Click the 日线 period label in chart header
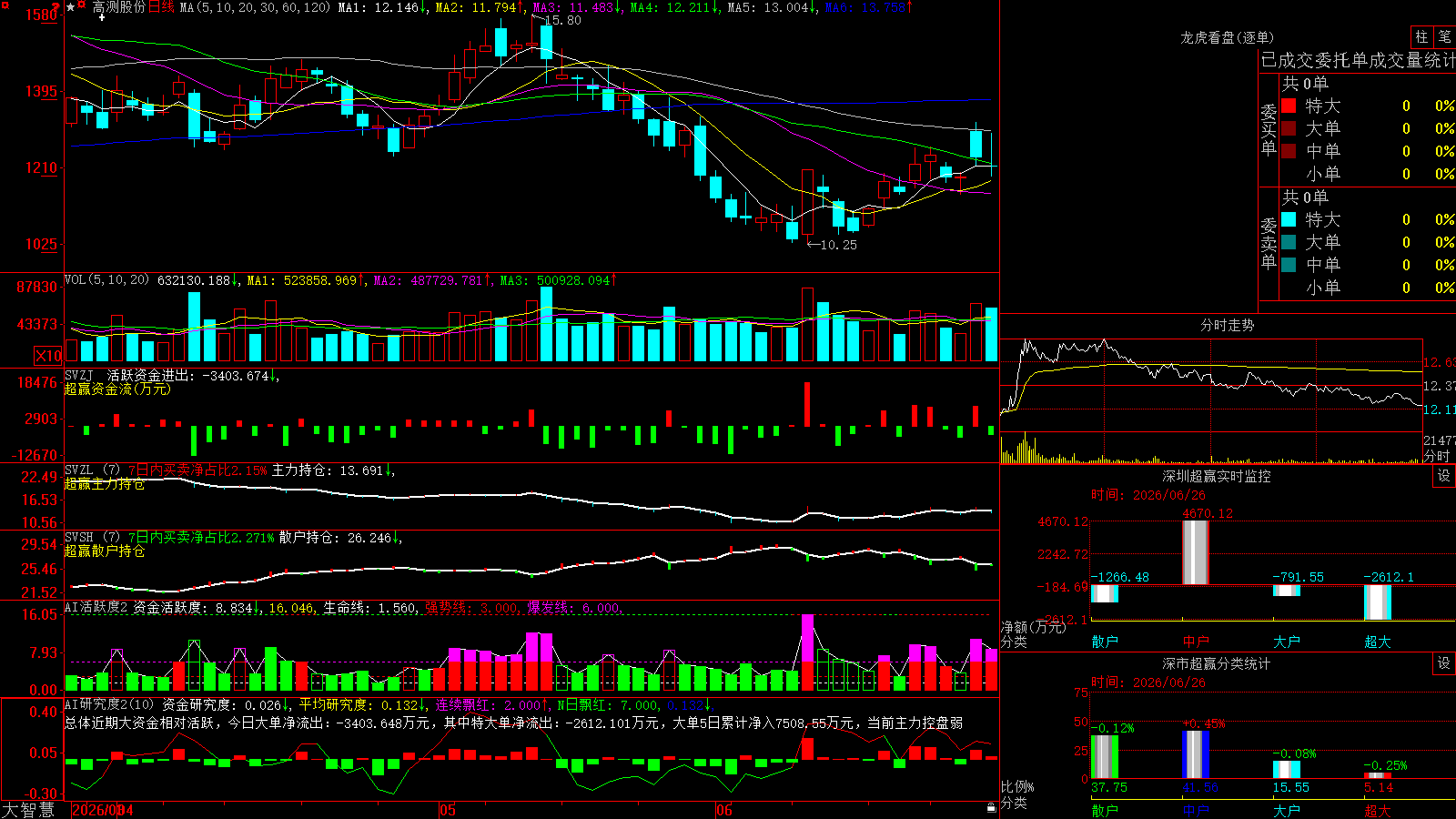The image size is (1456, 819). click(x=161, y=7)
